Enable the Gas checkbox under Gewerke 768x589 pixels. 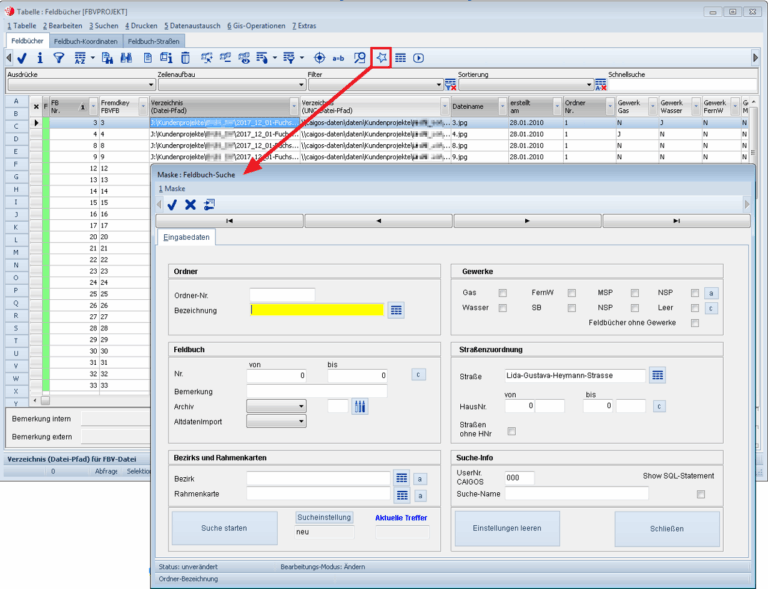click(503, 293)
